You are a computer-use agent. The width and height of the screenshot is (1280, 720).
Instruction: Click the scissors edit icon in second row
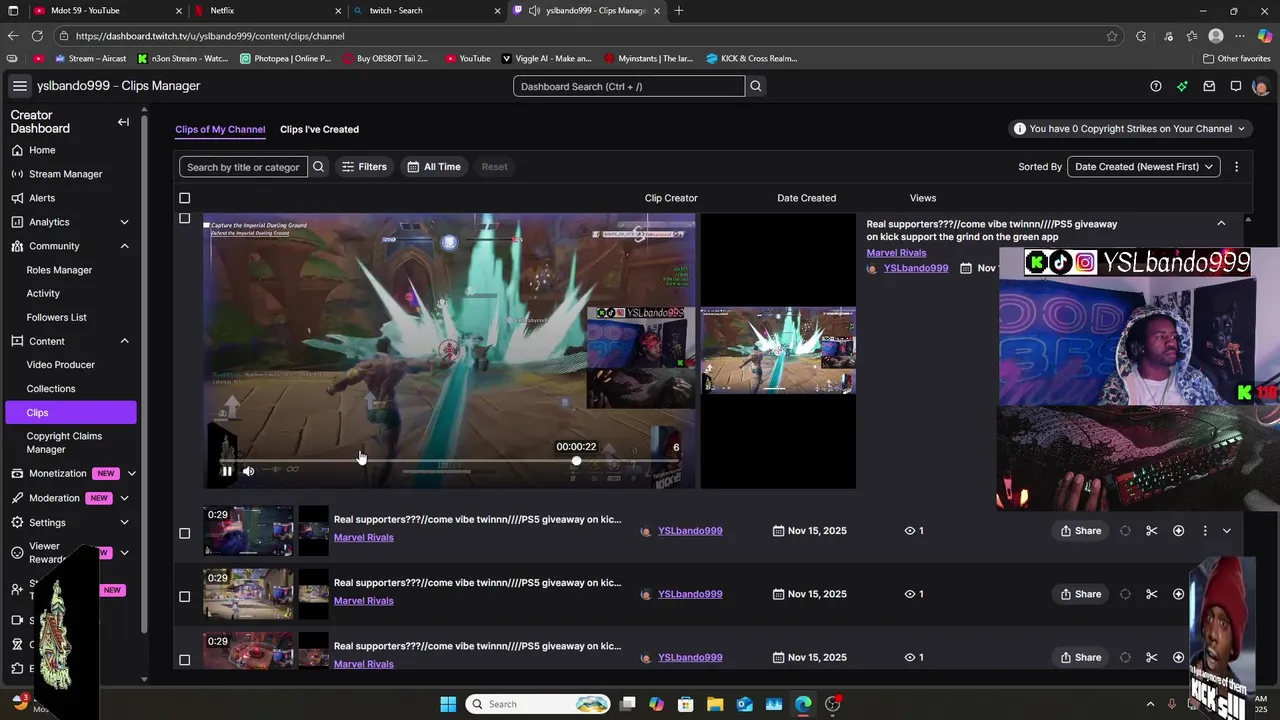click(x=1152, y=594)
